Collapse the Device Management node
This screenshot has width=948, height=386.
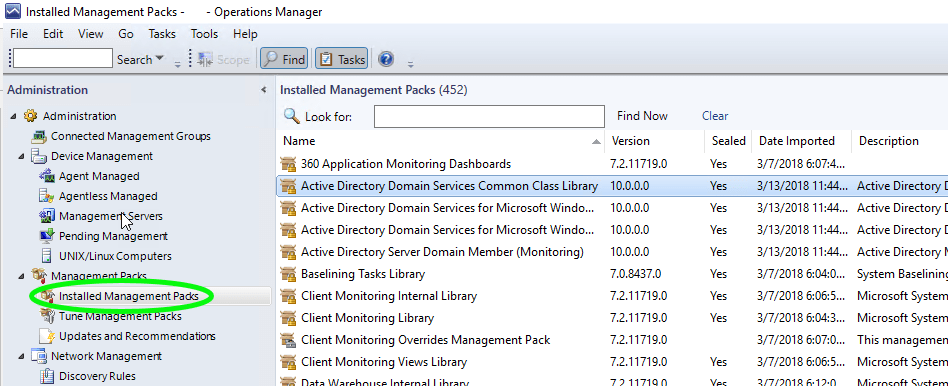[x=22, y=156]
